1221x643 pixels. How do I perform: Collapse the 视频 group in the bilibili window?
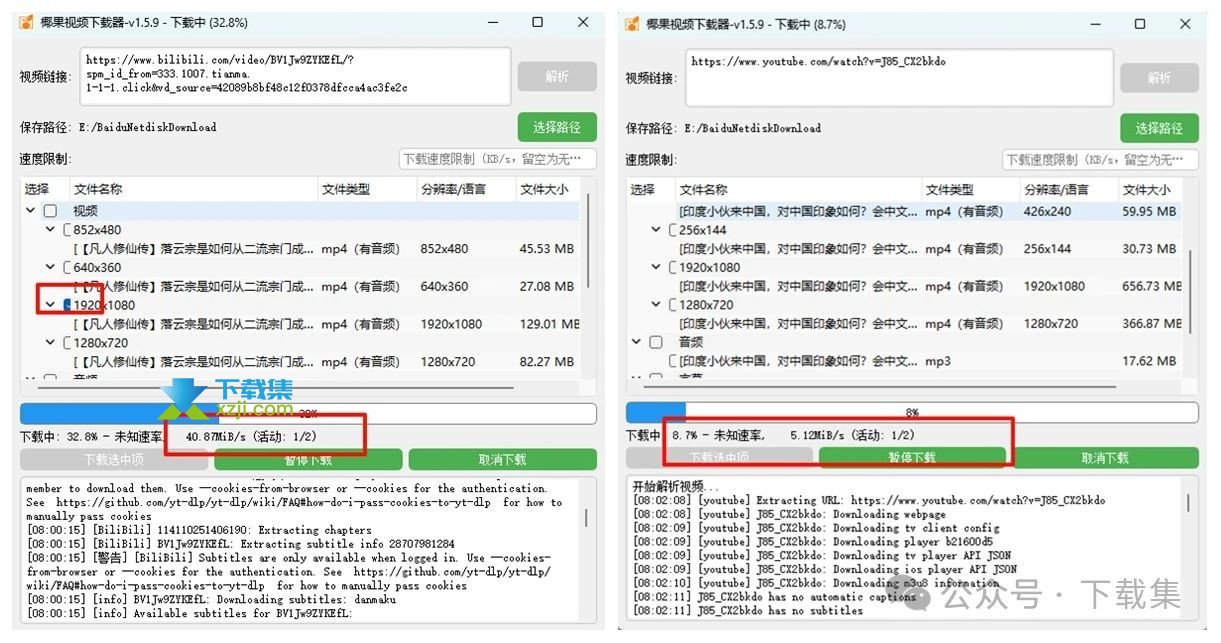click(x=30, y=211)
